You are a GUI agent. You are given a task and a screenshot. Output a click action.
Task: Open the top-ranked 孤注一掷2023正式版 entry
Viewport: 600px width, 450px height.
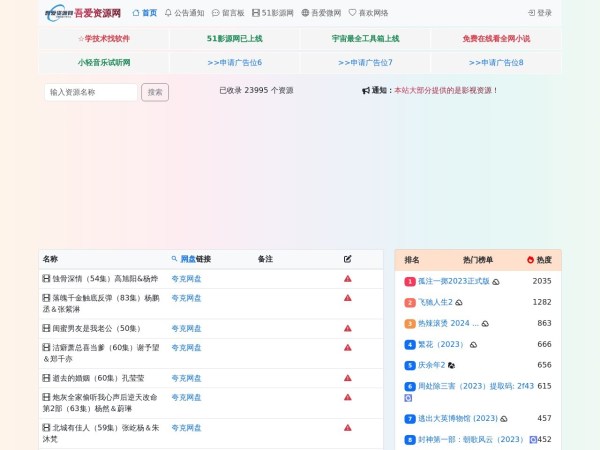click(x=454, y=281)
